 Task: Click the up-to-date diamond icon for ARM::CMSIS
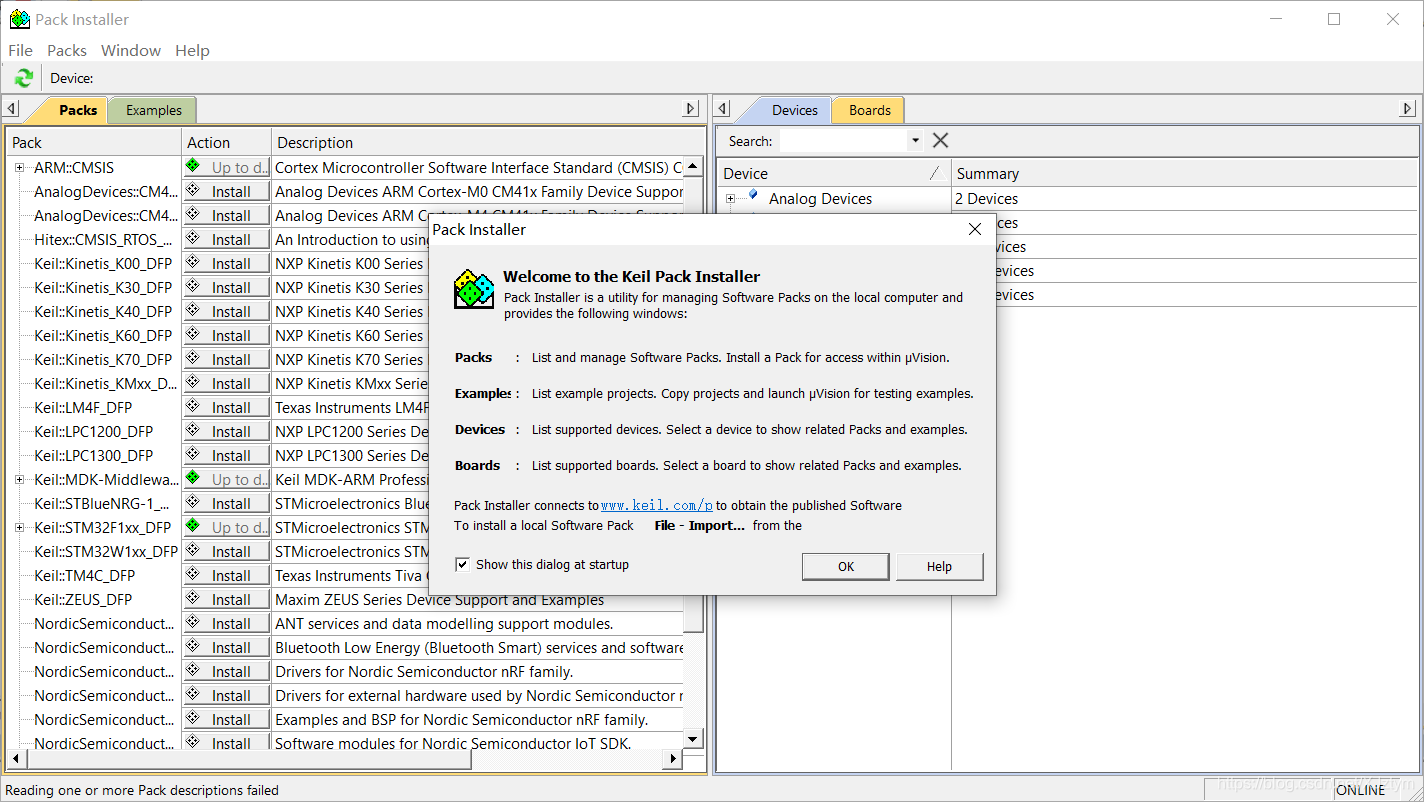pos(193,166)
